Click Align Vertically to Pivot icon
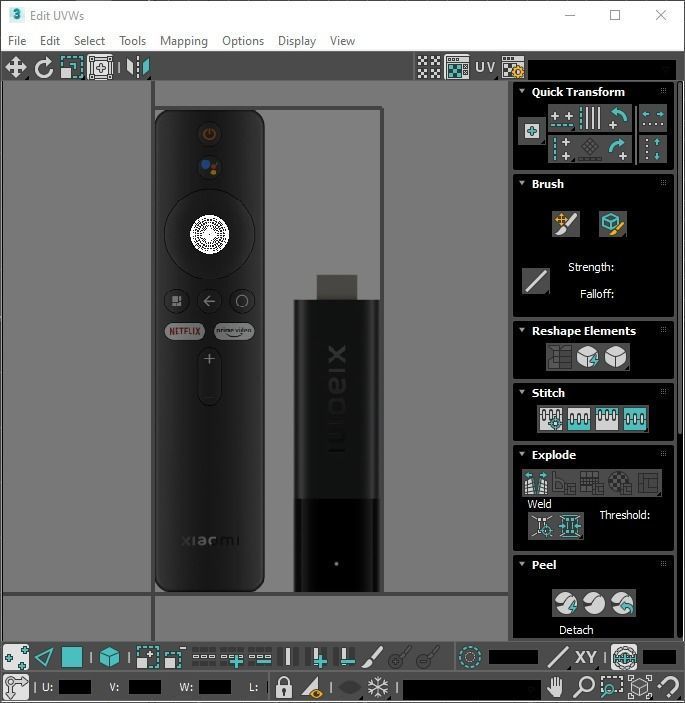Viewport: 685px width, 703px height. 562,149
